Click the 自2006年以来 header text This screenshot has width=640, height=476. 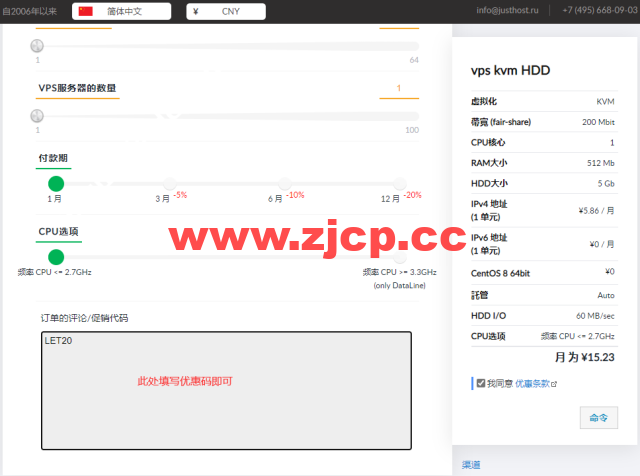[29, 11]
